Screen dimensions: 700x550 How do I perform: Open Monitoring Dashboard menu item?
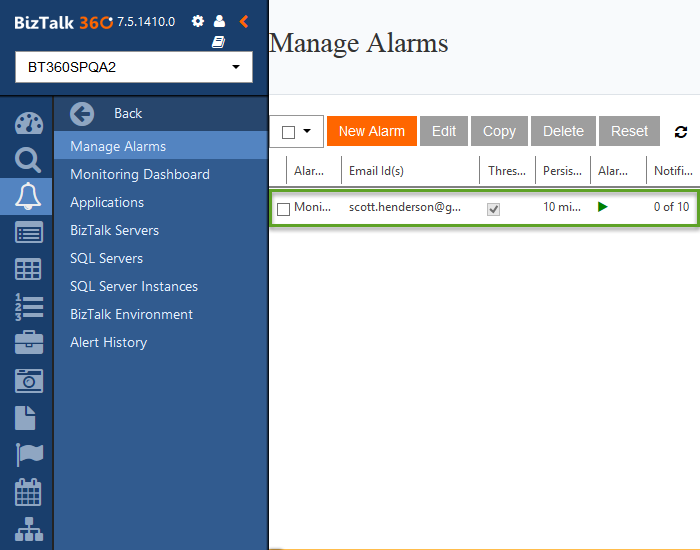click(x=140, y=174)
